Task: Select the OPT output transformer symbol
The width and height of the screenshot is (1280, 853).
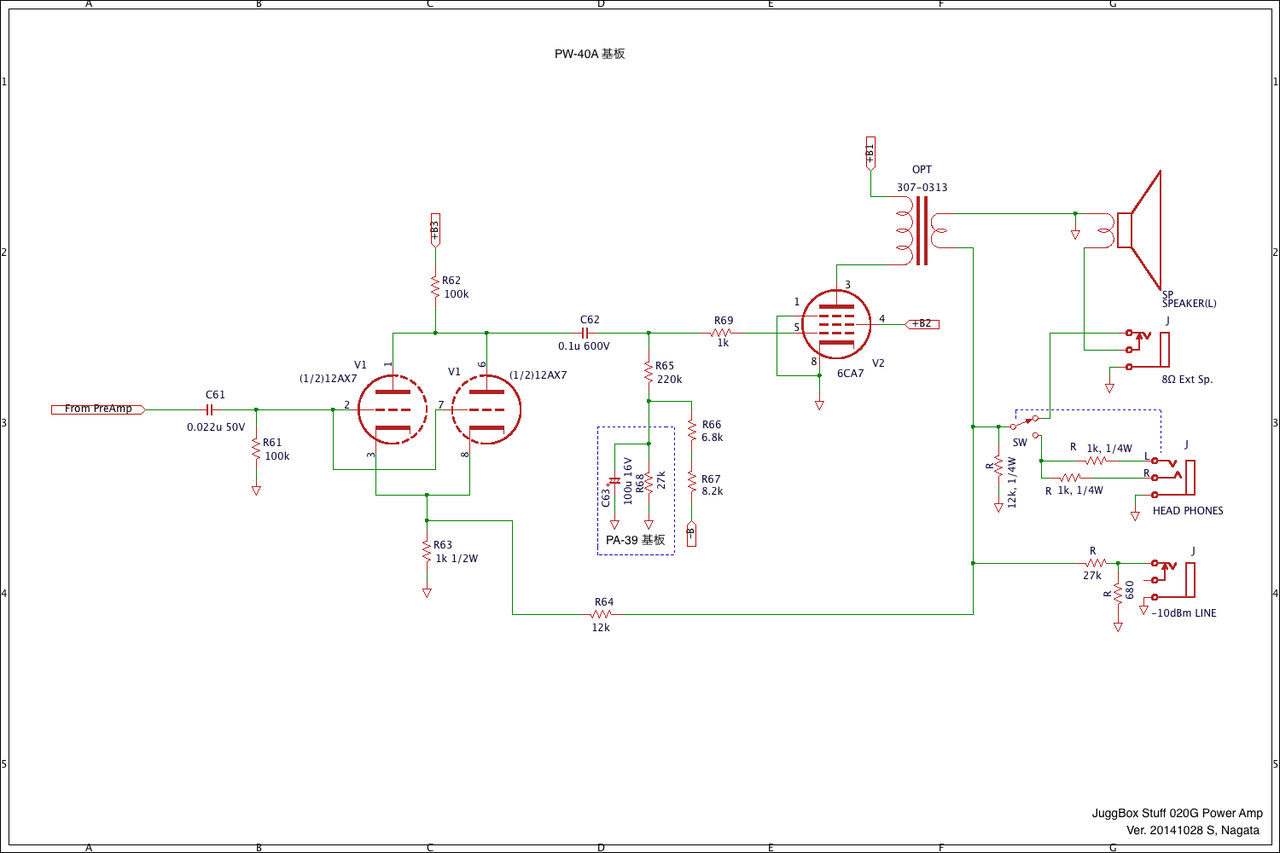Action: 921,231
